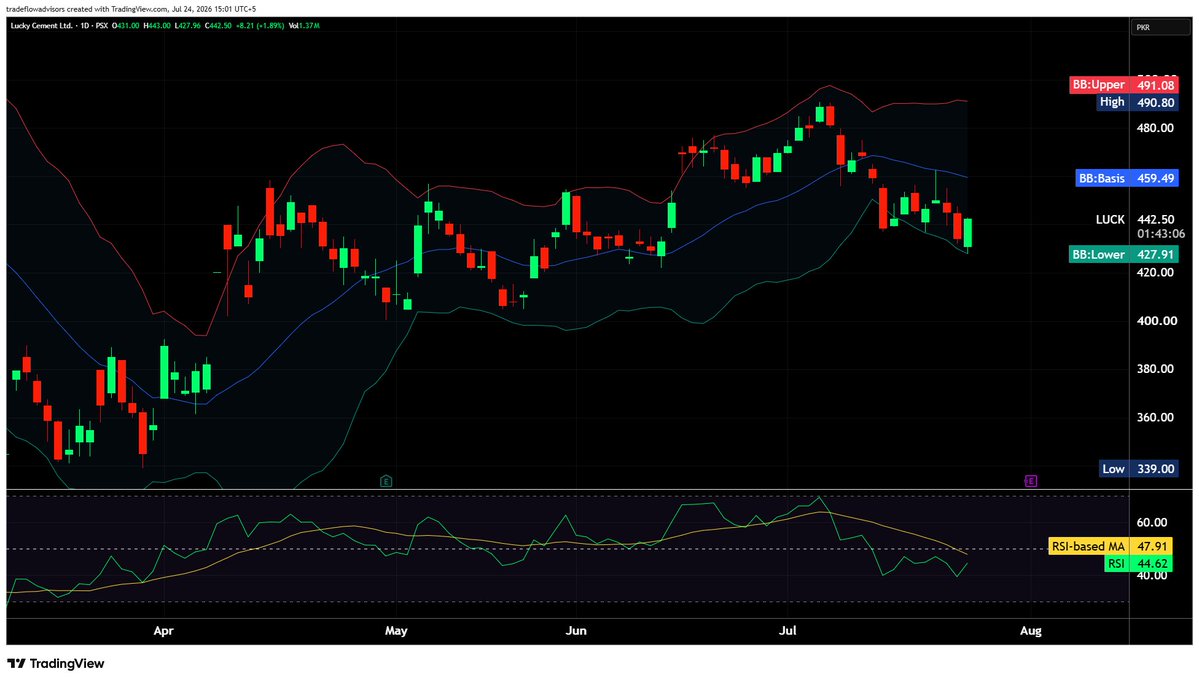The height and width of the screenshot is (682, 1199).
Task: Click the BB:Basis 459.49 price label
Action: (1126, 178)
